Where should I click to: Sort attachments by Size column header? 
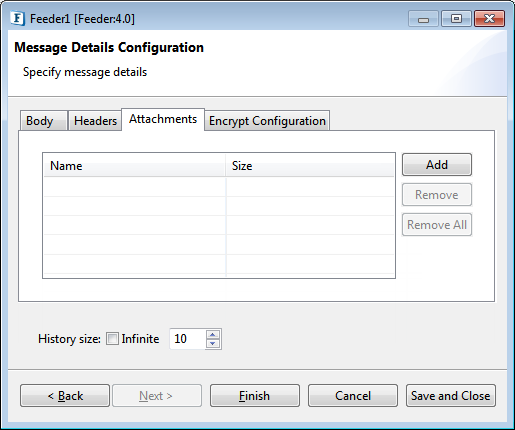click(x=310, y=166)
